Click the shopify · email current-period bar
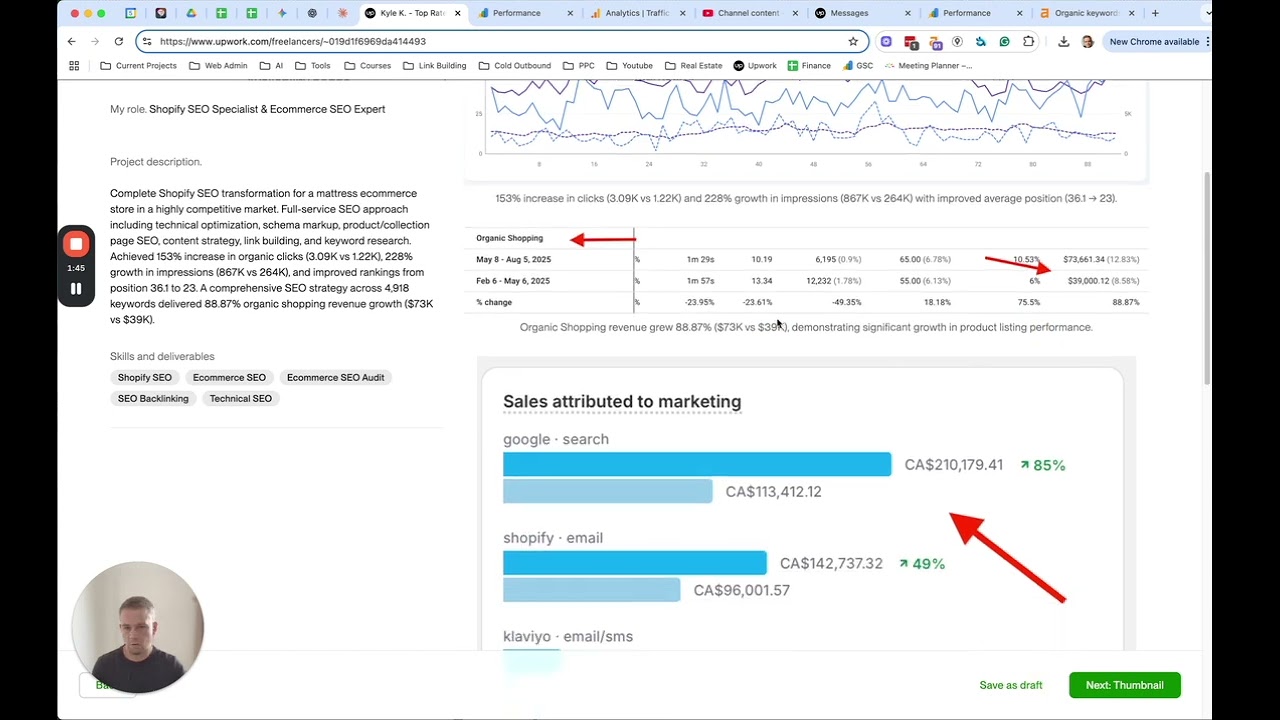 [635, 563]
